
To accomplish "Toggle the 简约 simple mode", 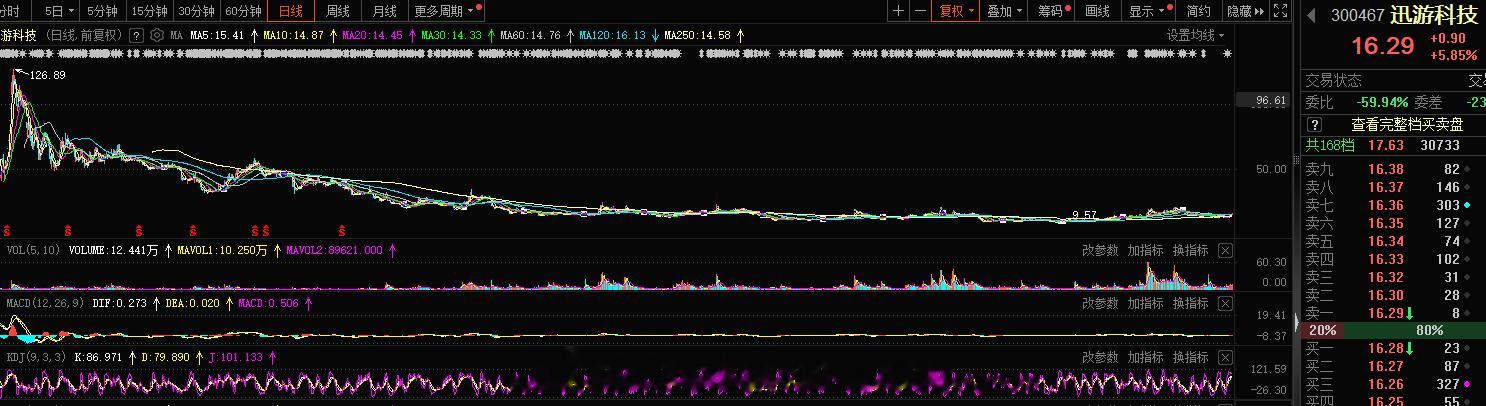I will click(1198, 11).
